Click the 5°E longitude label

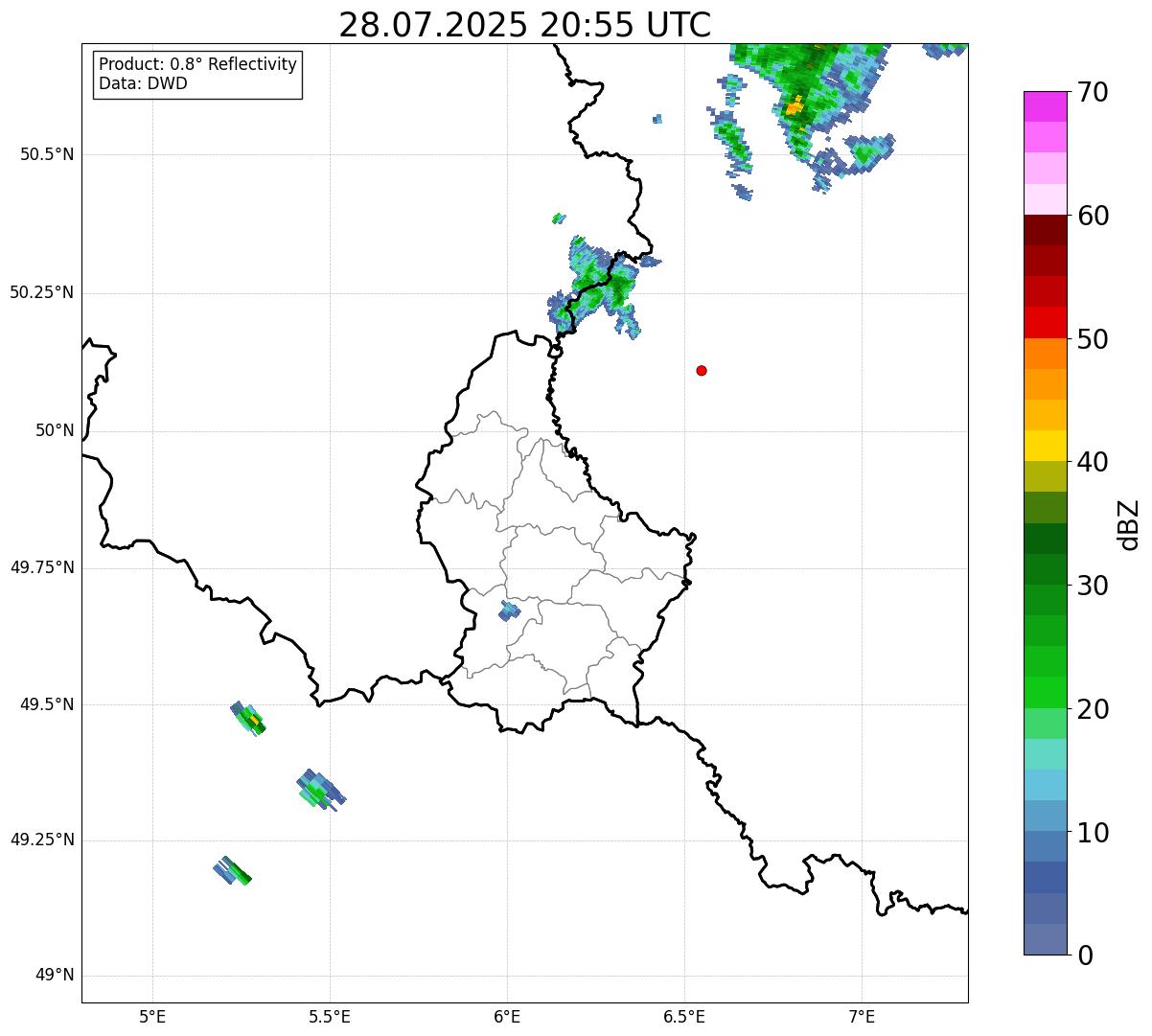(x=152, y=1016)
